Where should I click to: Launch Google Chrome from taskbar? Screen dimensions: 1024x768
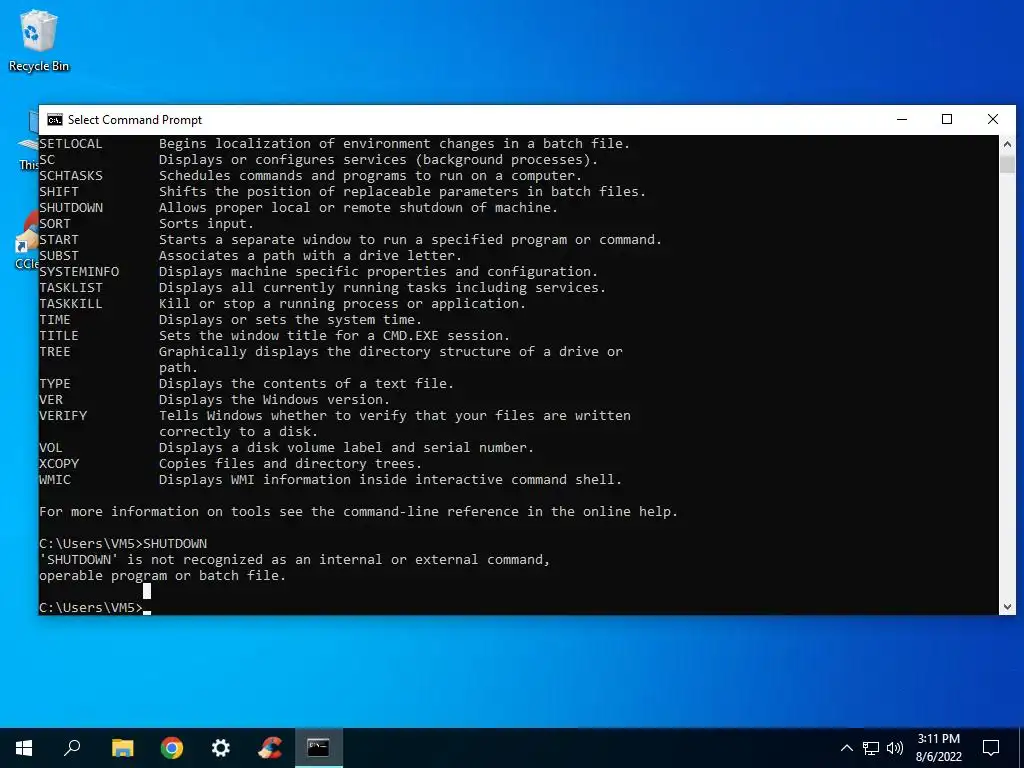[x=172, y=748]
